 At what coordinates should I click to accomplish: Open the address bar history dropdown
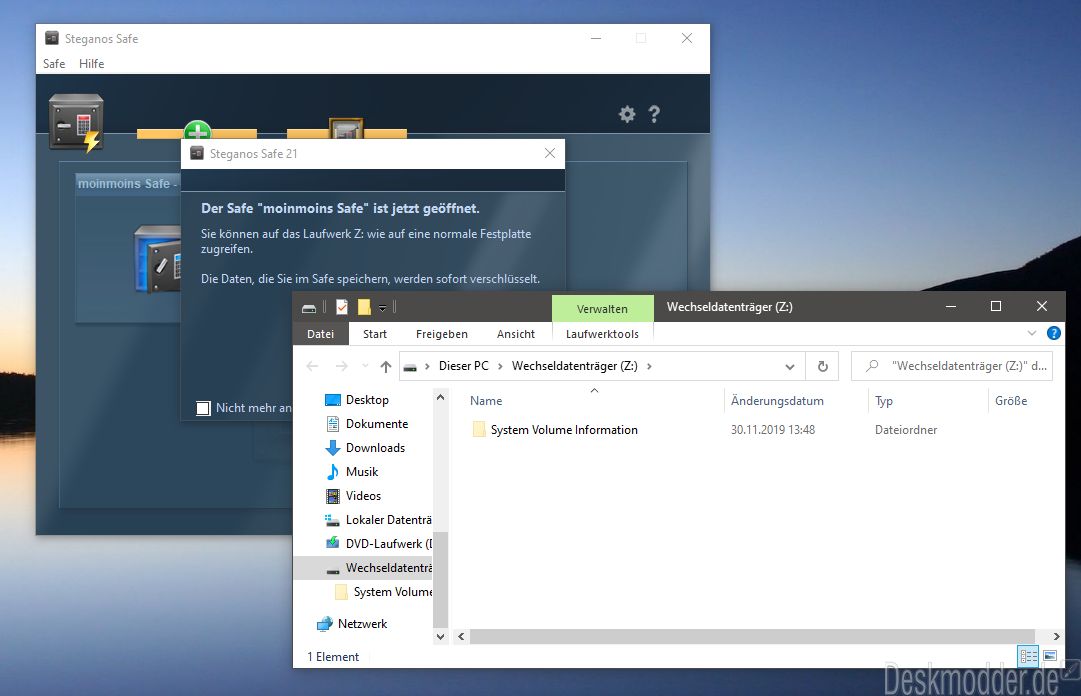790,367
